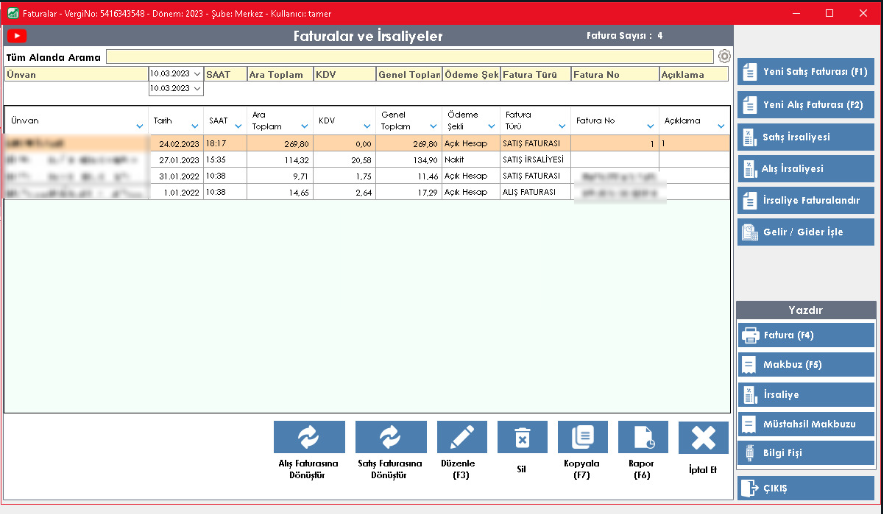Click the KDV filter field

345,74
